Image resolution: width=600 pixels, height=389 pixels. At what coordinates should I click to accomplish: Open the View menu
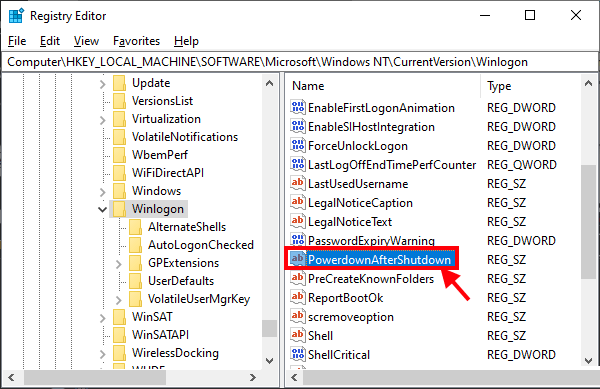tap(86, 41)
